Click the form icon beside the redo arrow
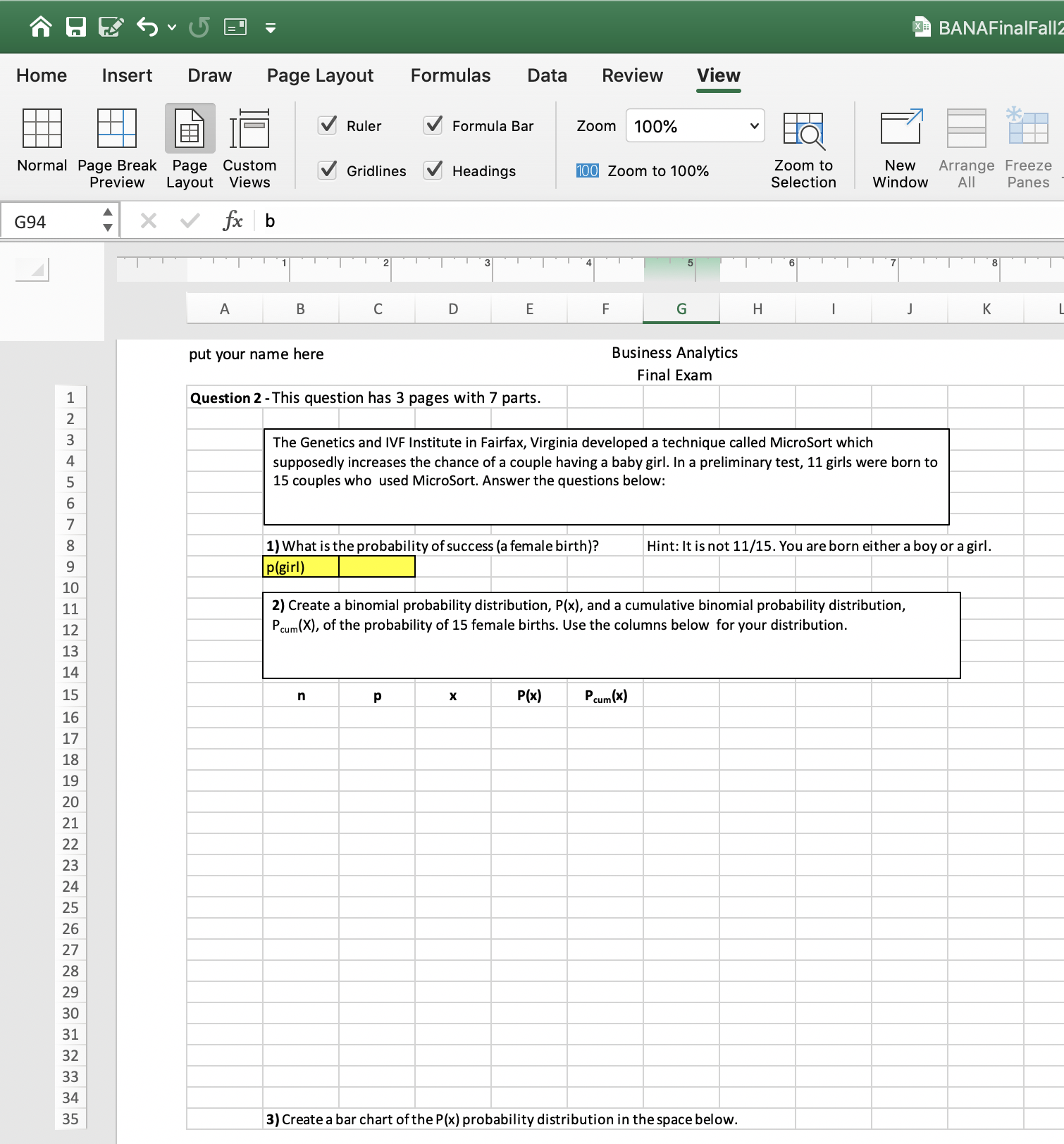The image size is (1064, 1144). [235, 27]
